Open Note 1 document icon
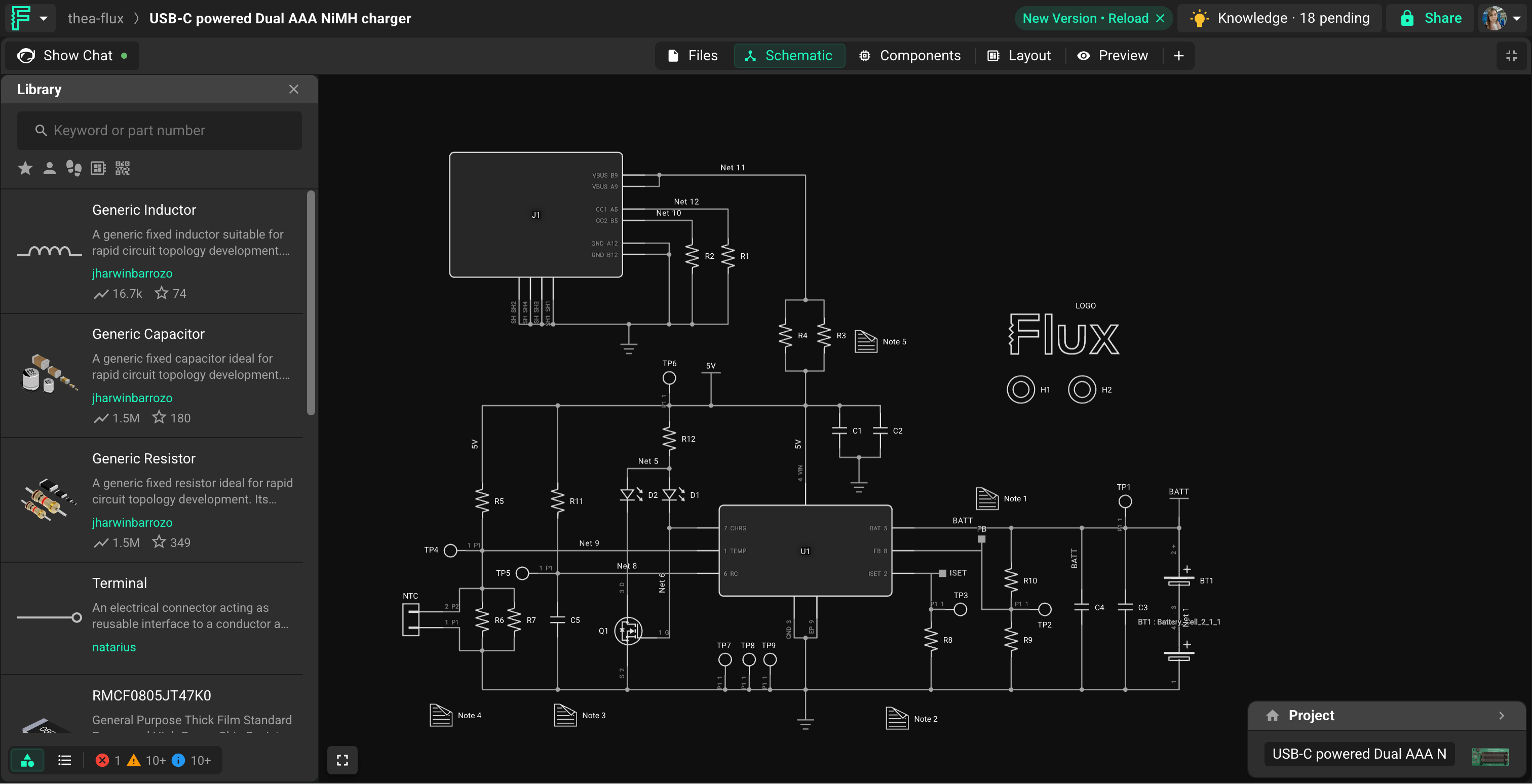 [987, 498]
